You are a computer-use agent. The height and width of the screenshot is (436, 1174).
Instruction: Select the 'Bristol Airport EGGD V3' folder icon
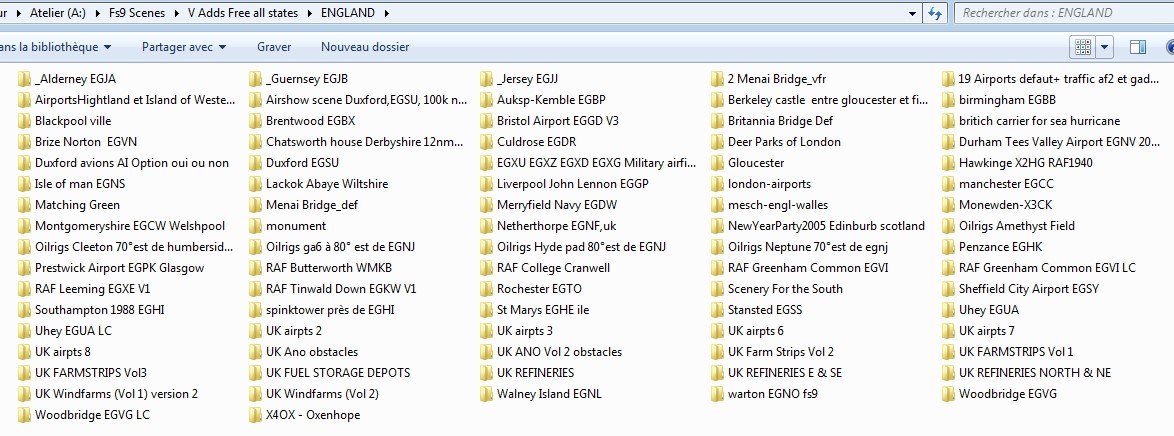pyautogui.click(x=487, y=121)
